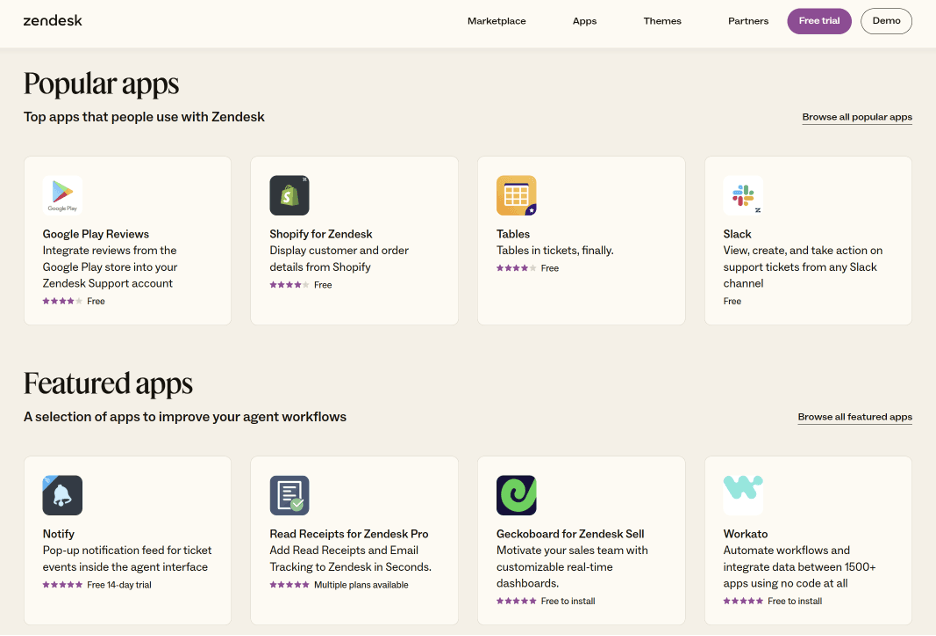Viewport: 936px width, 636px height.
Task: Select the Notify bell app icon
Action: click(x=62, y=495)
